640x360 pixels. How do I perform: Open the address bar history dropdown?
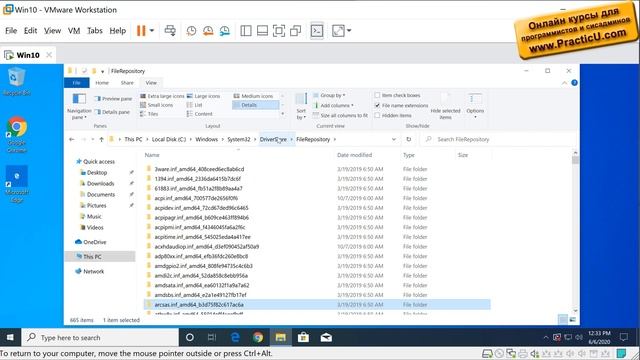point(393,139)
